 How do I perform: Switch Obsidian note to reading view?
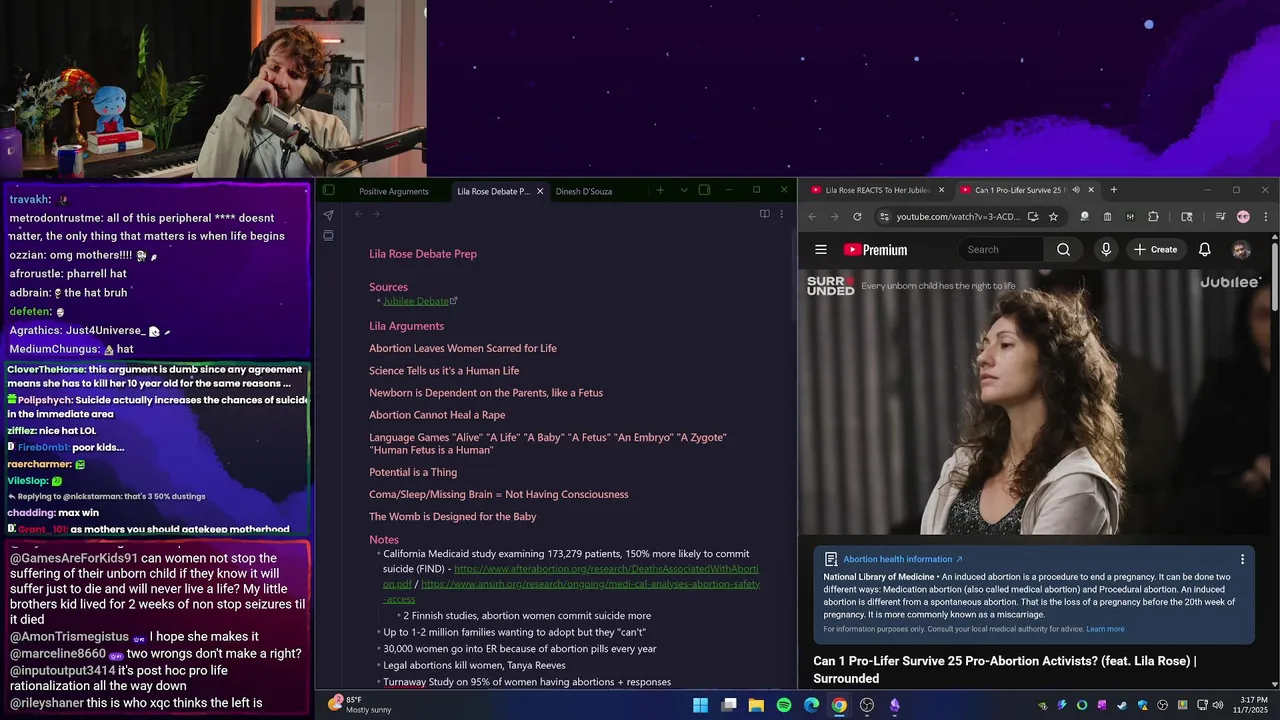coord(764,214)
